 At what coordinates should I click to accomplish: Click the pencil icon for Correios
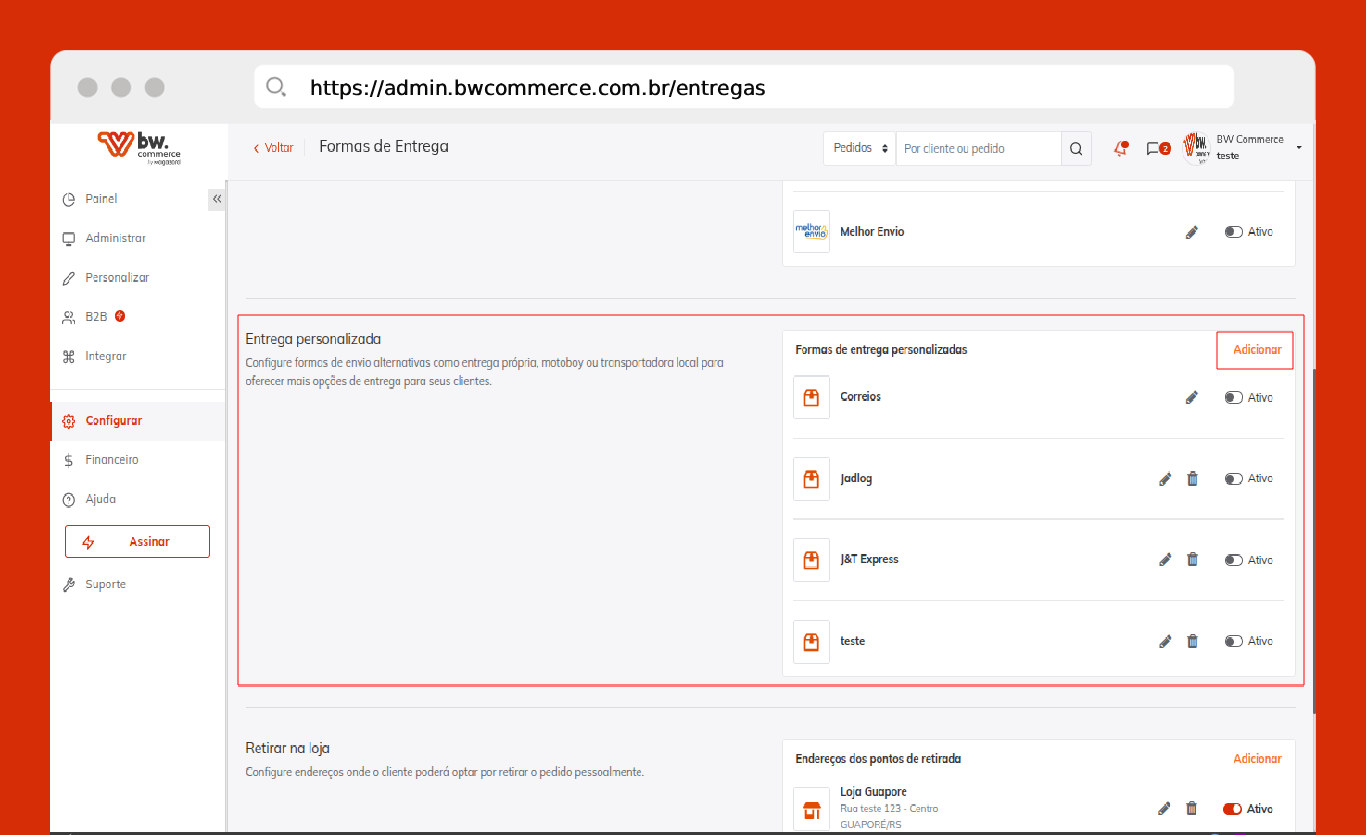point(1191,398)
